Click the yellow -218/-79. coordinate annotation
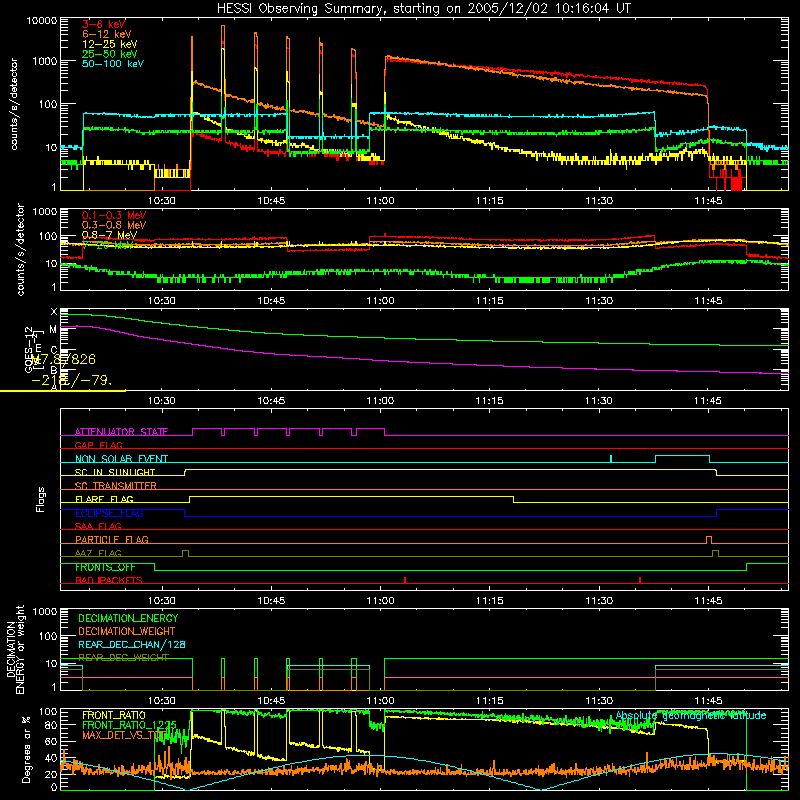The width and height of the screenshot is (800, 800). point(71,380)
